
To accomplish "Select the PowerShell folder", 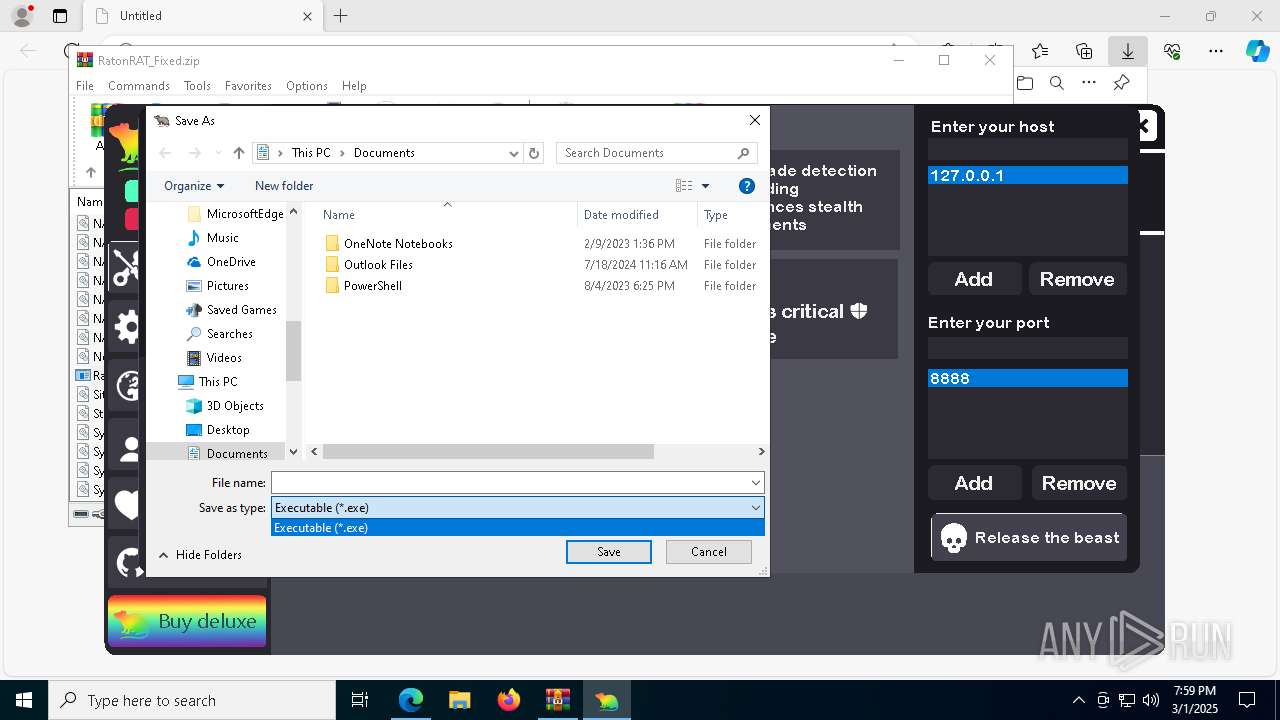I will [373, 286].
